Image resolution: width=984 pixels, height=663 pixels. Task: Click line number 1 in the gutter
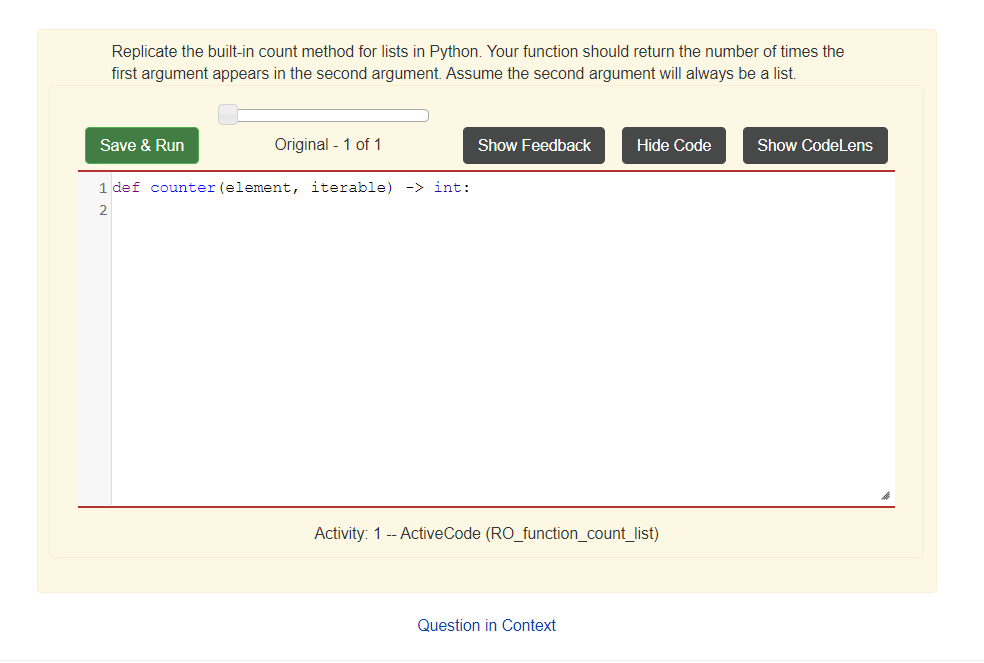click(102, 187)
